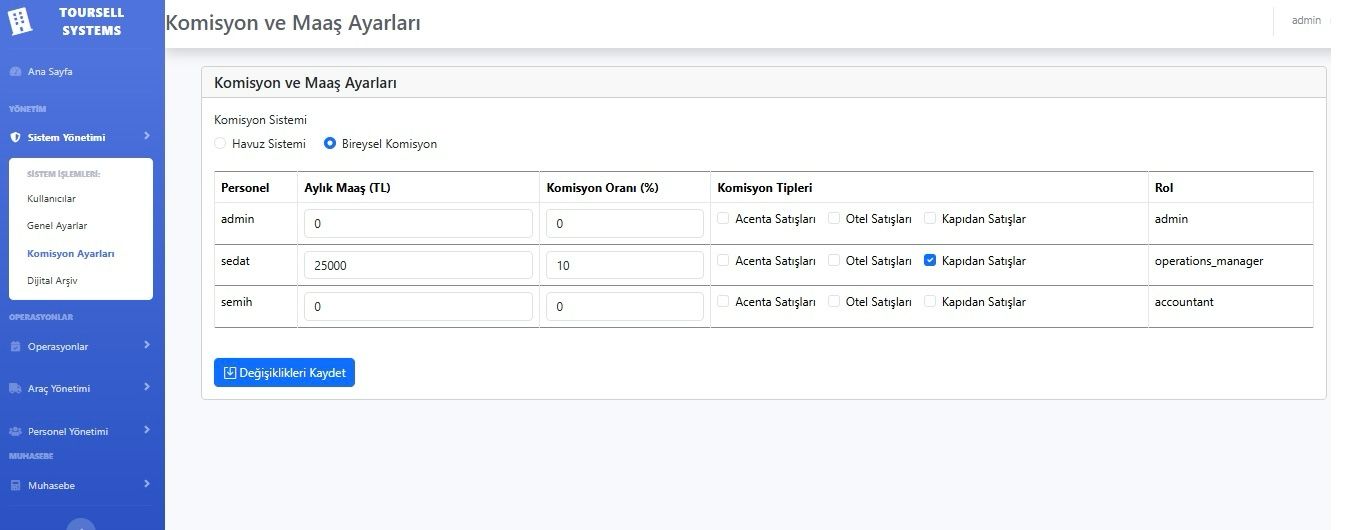Click the Araç Yönetimi truck icon
This screenshot has width=1370, height=530.
click(15, 389)
